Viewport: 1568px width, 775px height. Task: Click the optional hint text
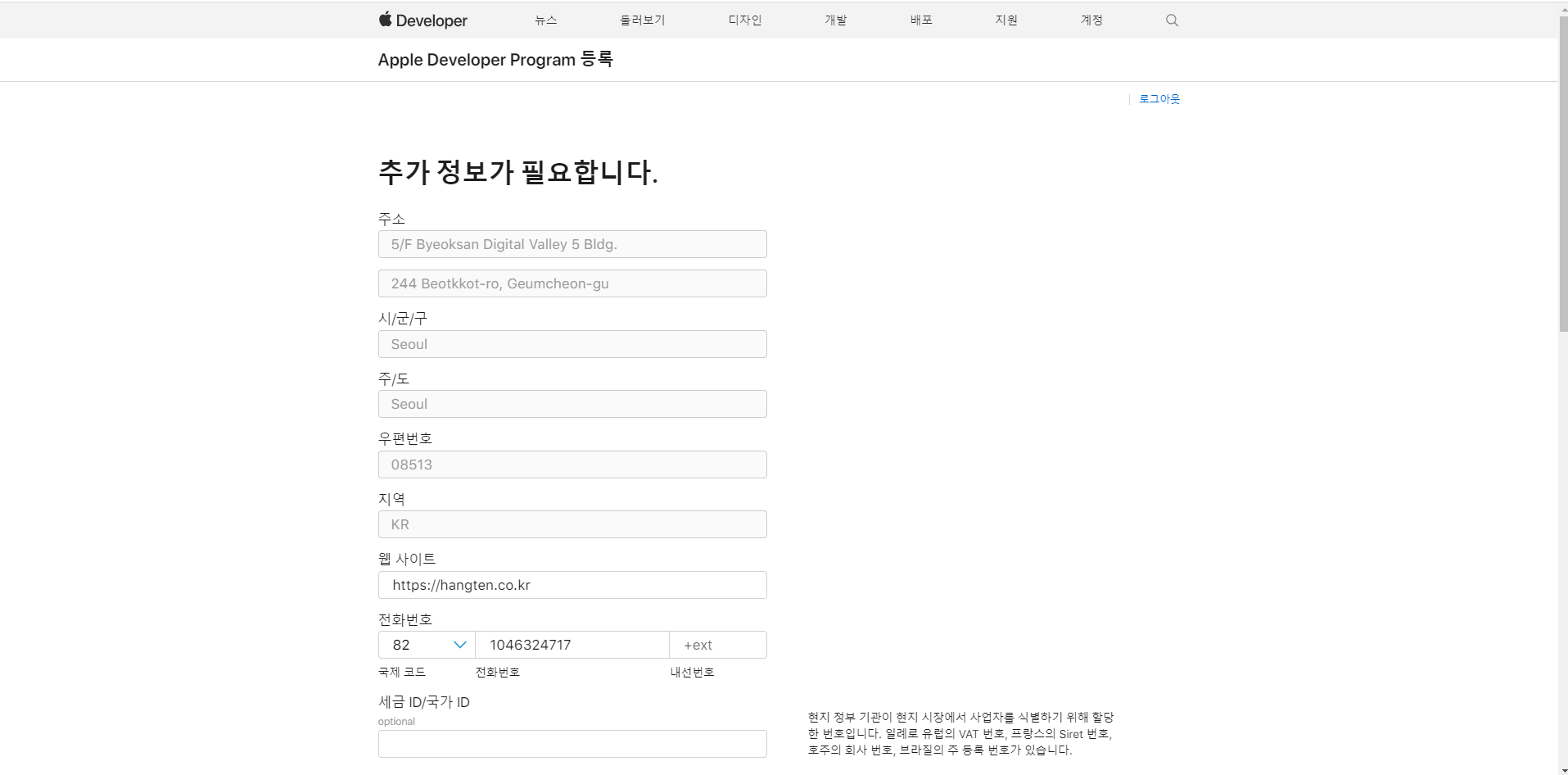[x=396, y=722]
